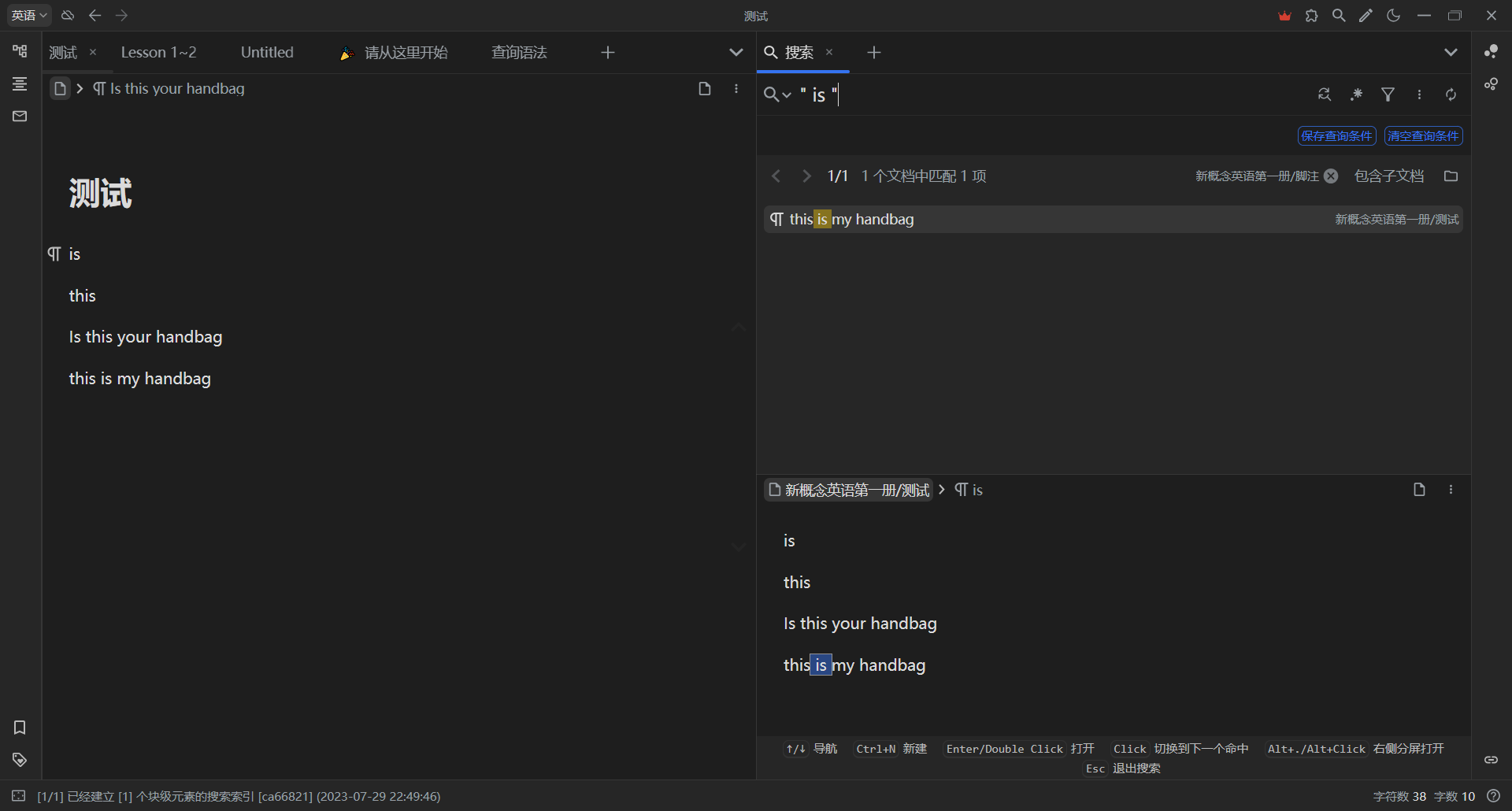Viewport: 1512px width, 811px height.
Task: Close the 测试 tab
Action: pos(93,52)
